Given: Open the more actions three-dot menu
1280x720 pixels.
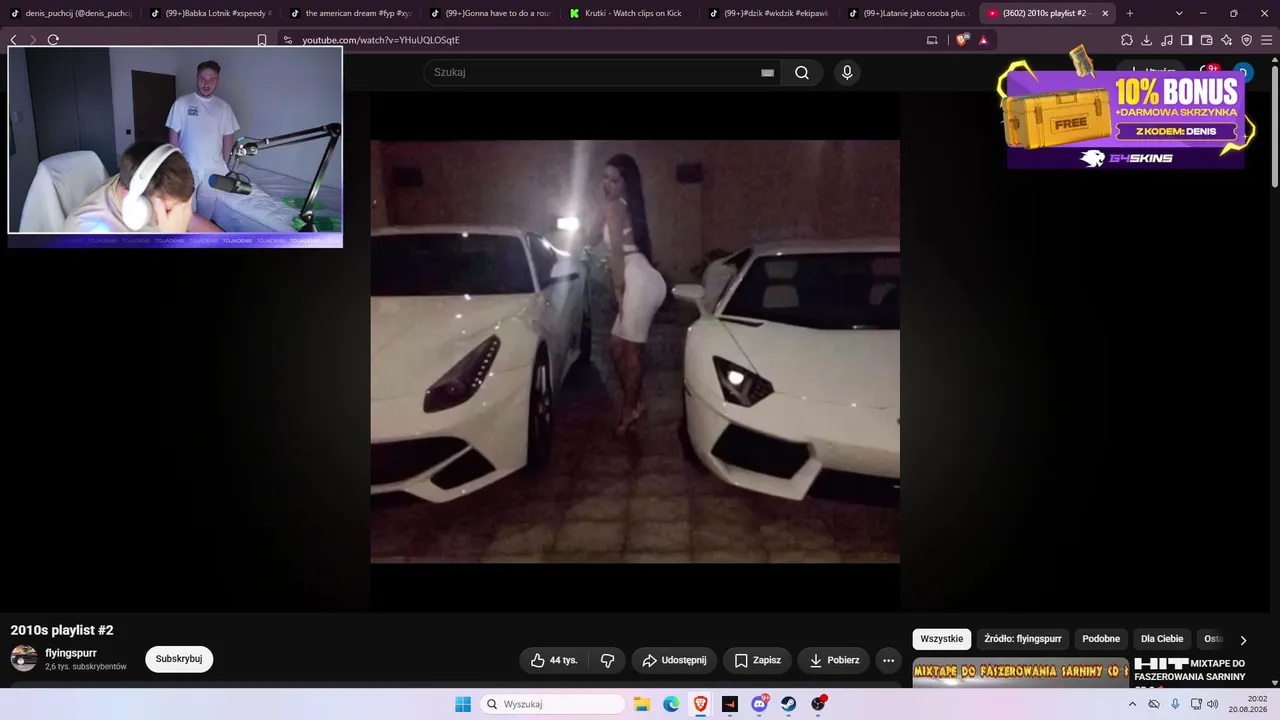Looking at the screenshot, I should [x=888, y=660].
